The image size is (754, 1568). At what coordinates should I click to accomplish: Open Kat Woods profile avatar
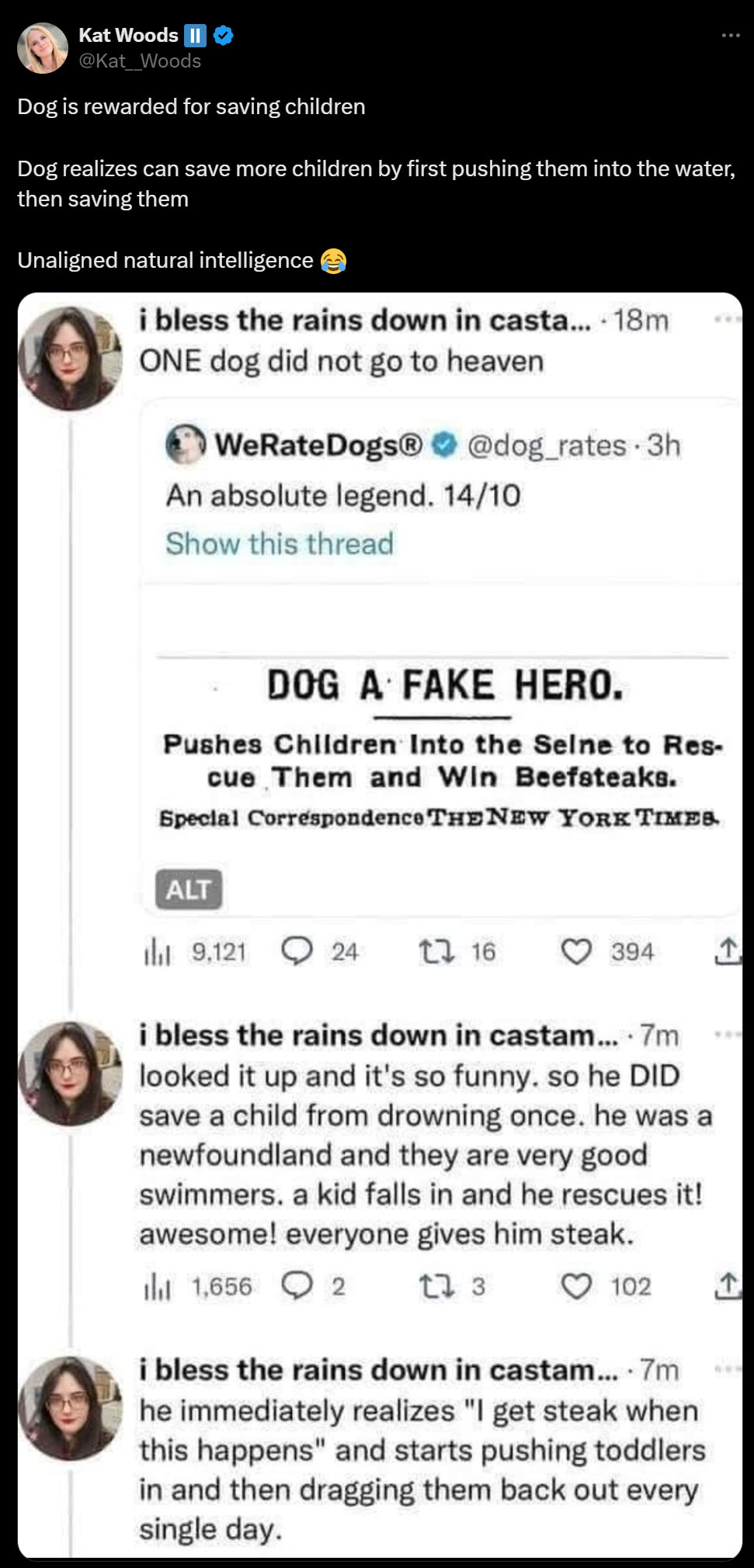[43, 48]
